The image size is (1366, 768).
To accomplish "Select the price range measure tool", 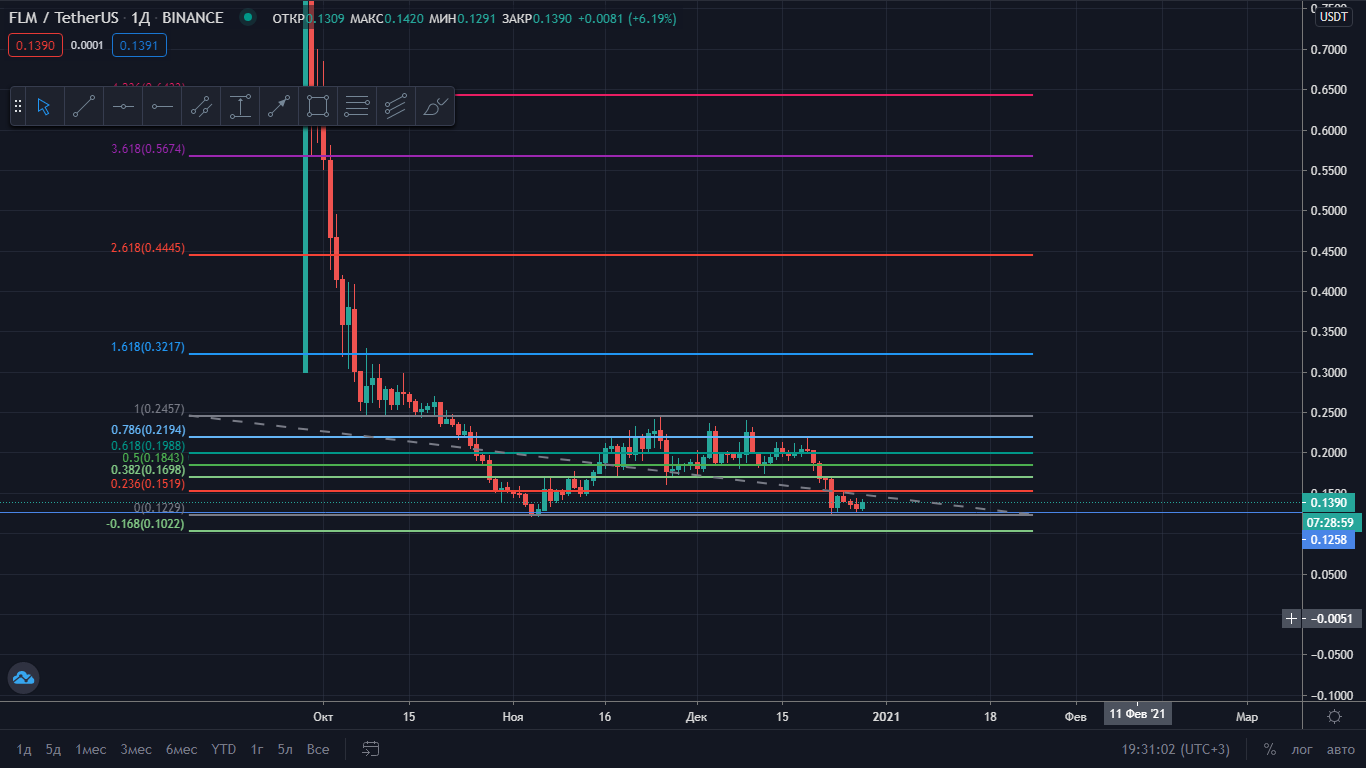I will tap(240, 106).
